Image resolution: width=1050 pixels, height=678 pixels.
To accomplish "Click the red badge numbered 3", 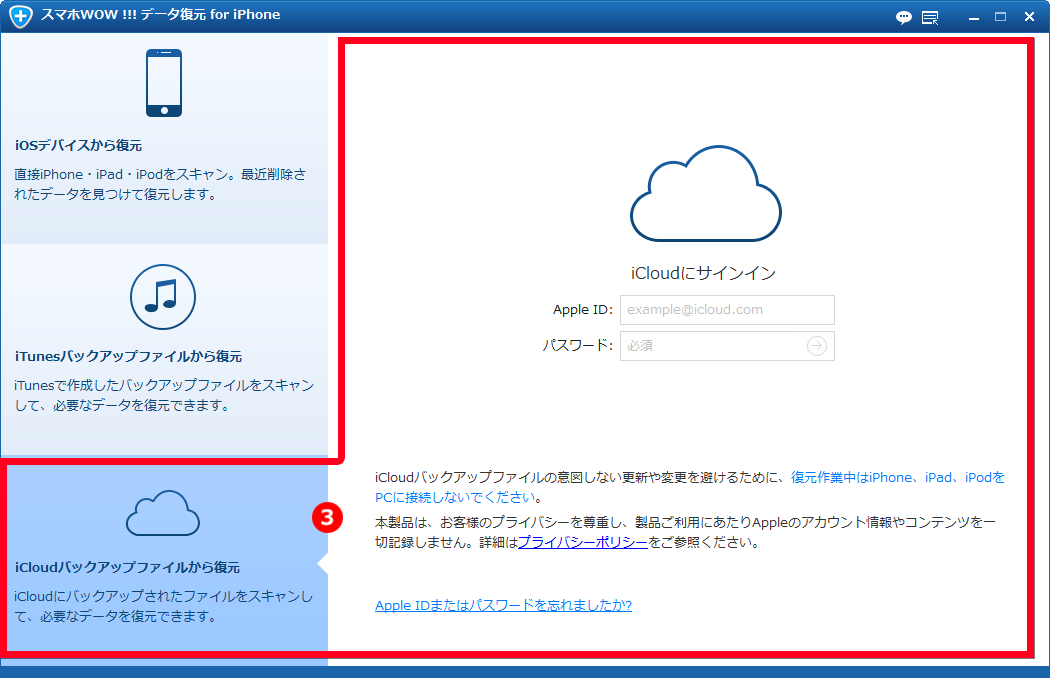I will [x=327, y=518].
